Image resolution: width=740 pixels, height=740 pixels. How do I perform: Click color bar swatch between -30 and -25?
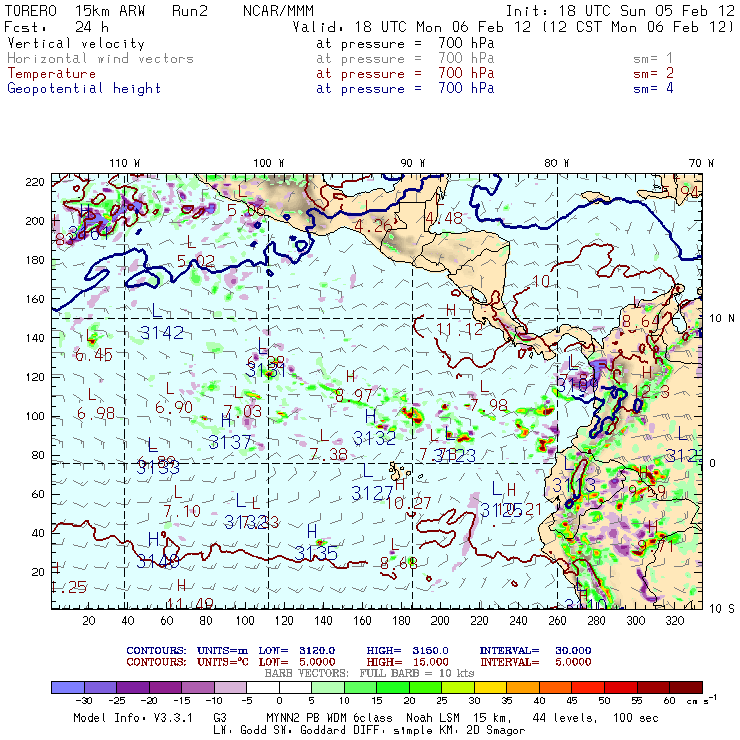100,688
